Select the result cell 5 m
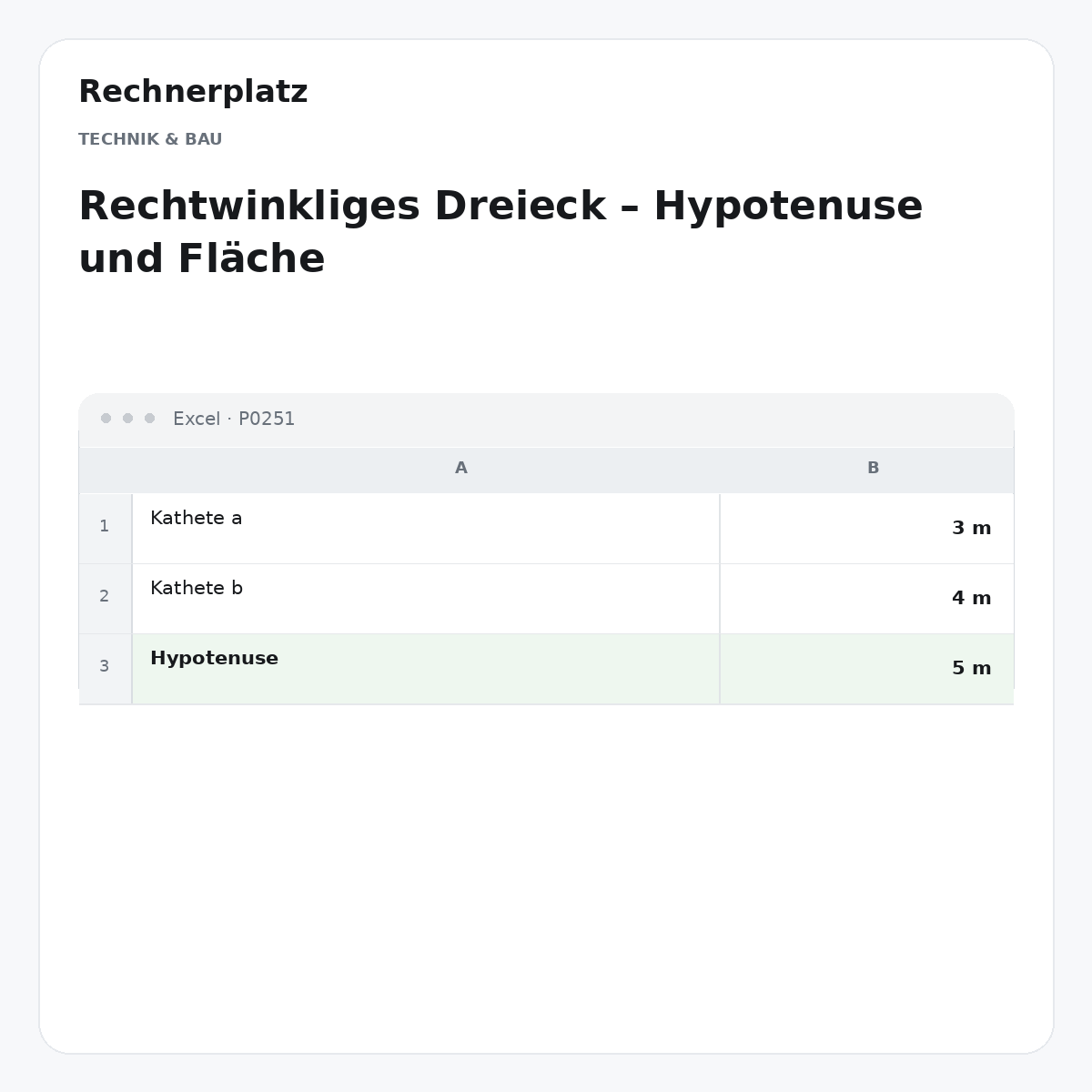The height and width of the screenshot is (1092, 1092). tap(866, 669)
